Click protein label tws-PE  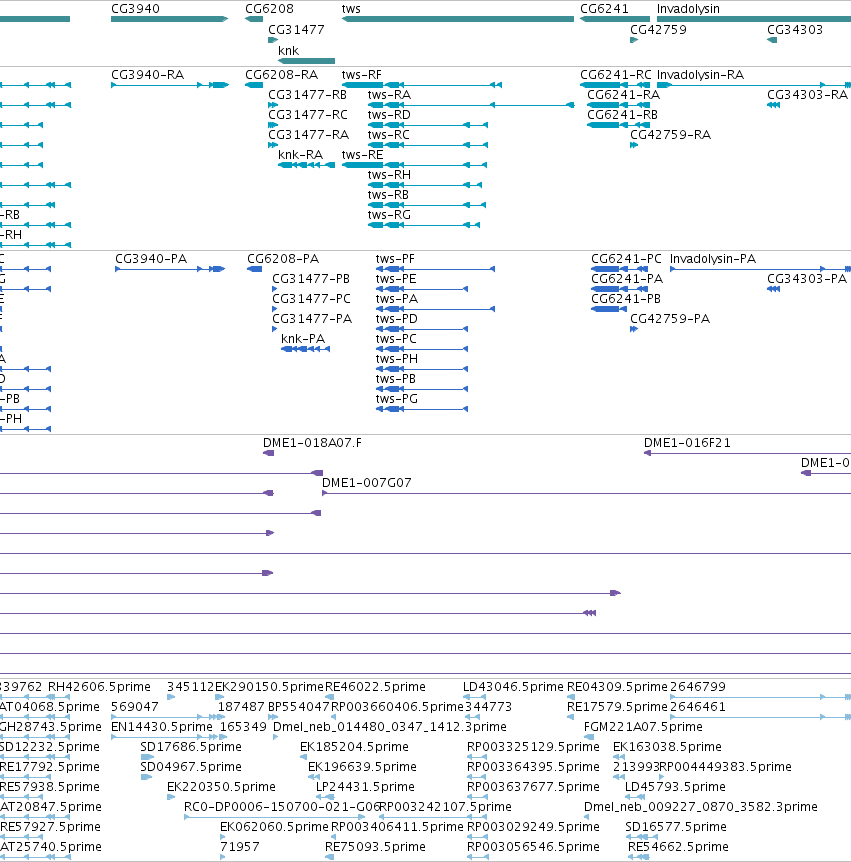click(396, 279)
